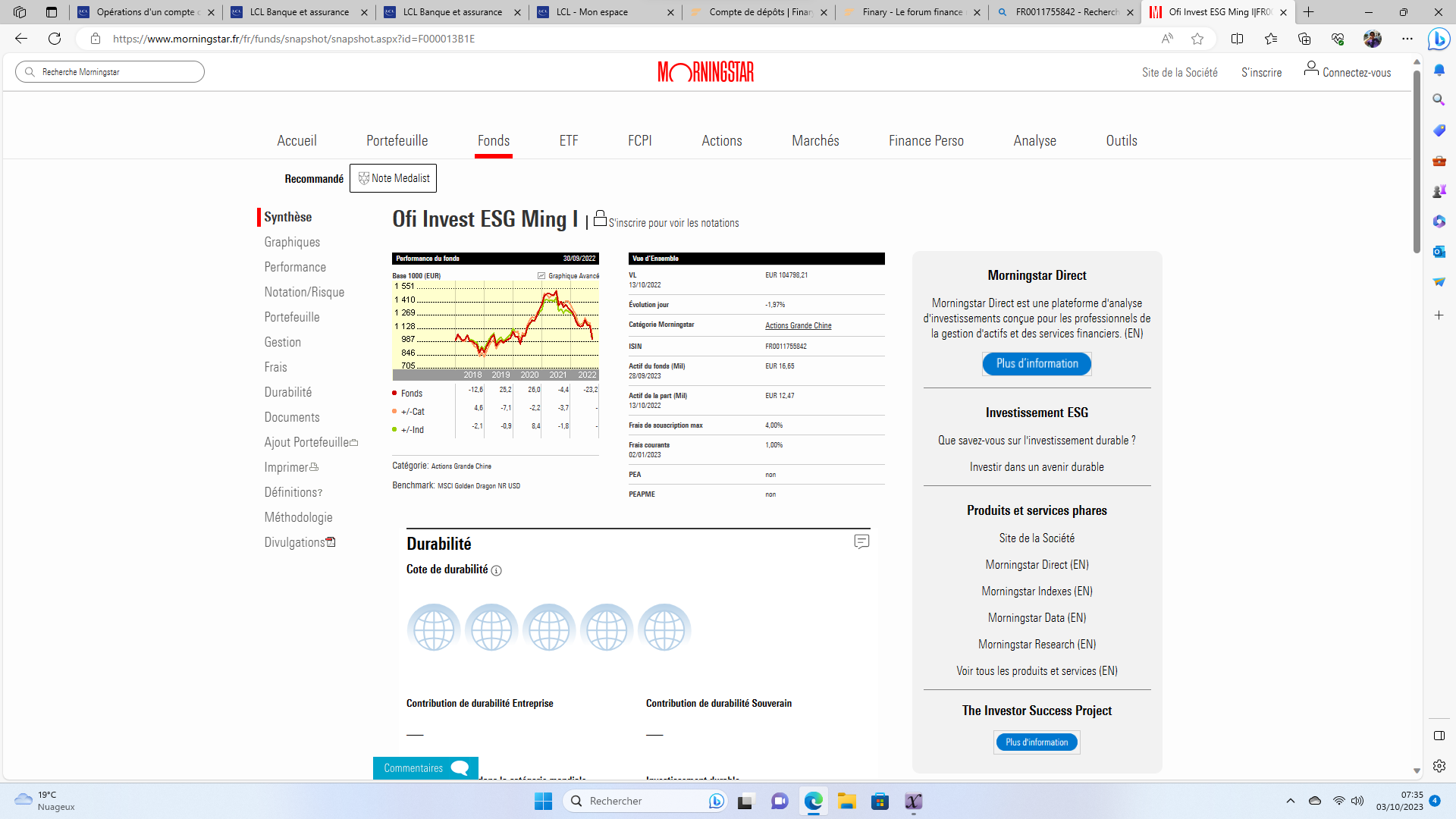Open the new tab plus button

tap(1309, 12)
